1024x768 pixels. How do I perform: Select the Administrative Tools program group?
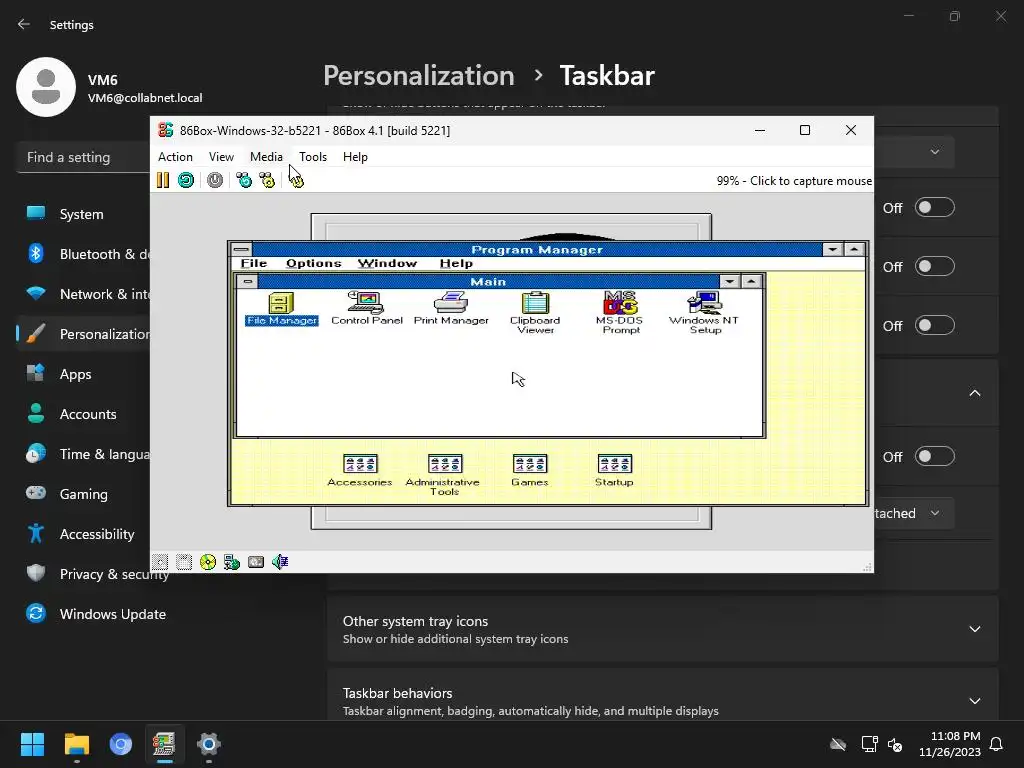point(444,475)
